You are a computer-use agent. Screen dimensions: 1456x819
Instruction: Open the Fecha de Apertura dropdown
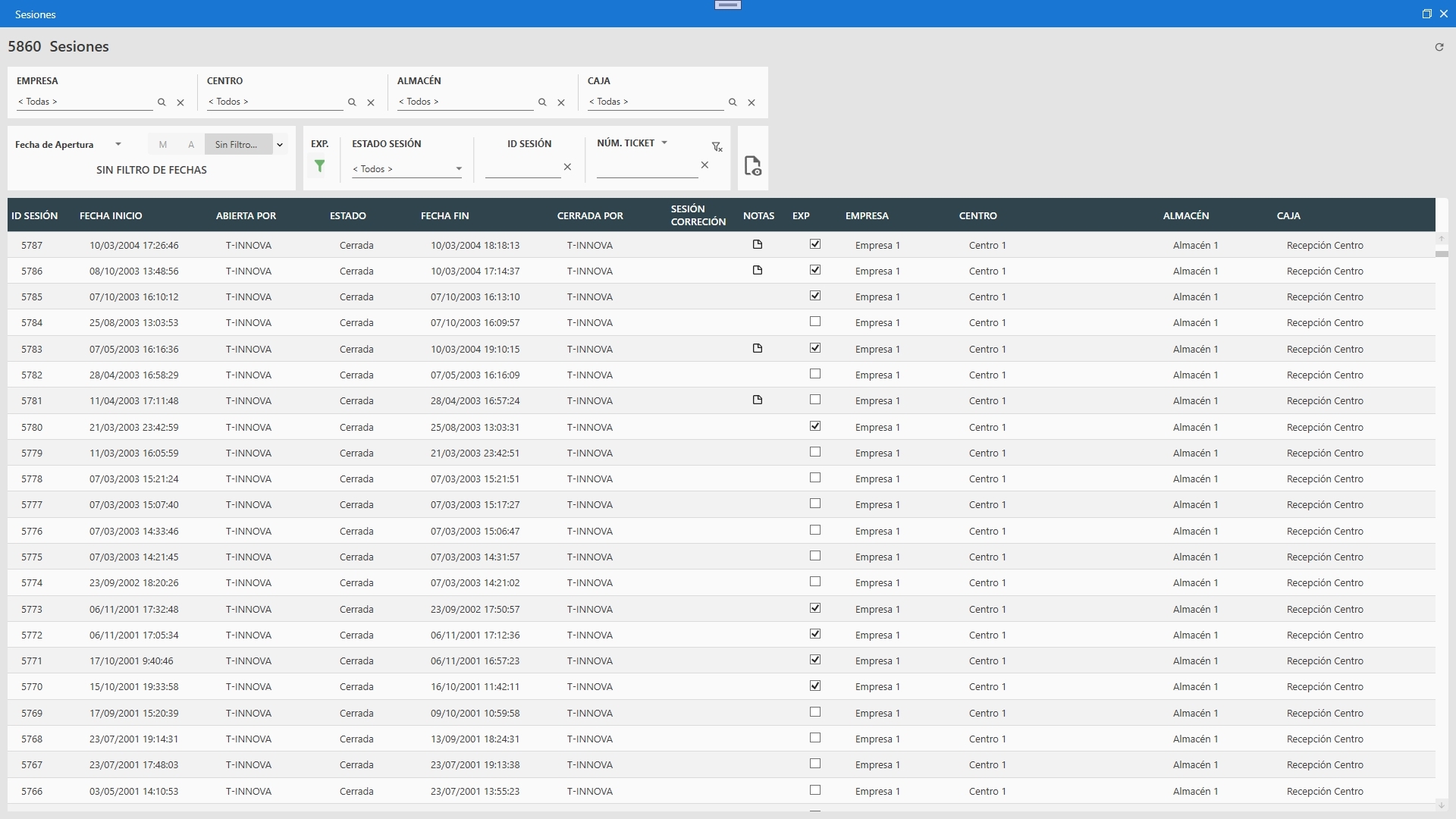118,144
